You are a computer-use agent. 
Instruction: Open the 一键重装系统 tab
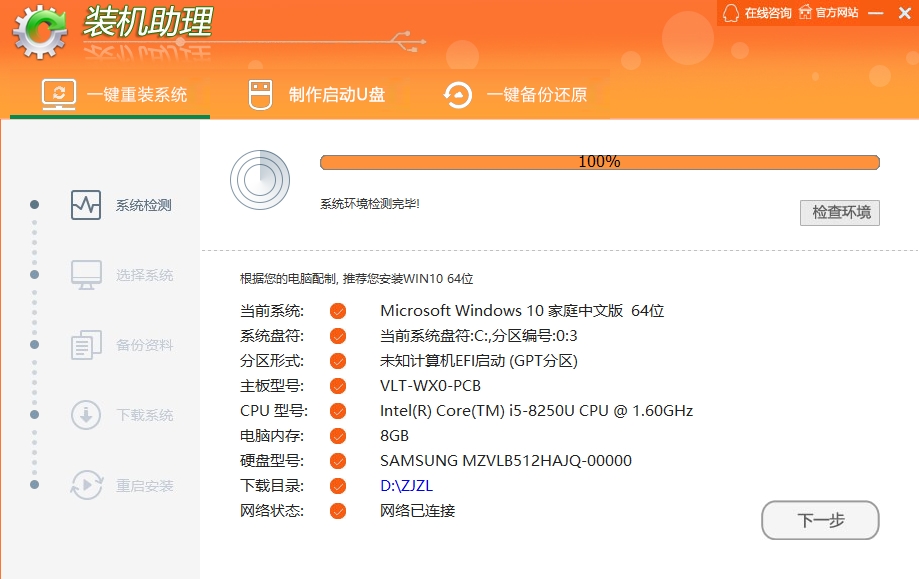(x=110, y=94)
